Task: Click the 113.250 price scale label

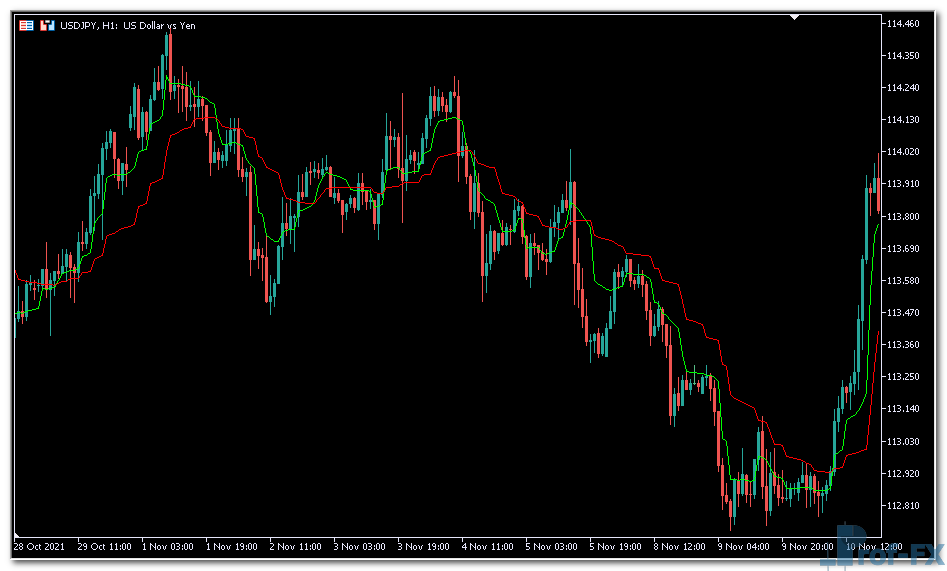Action: [902, 377]
